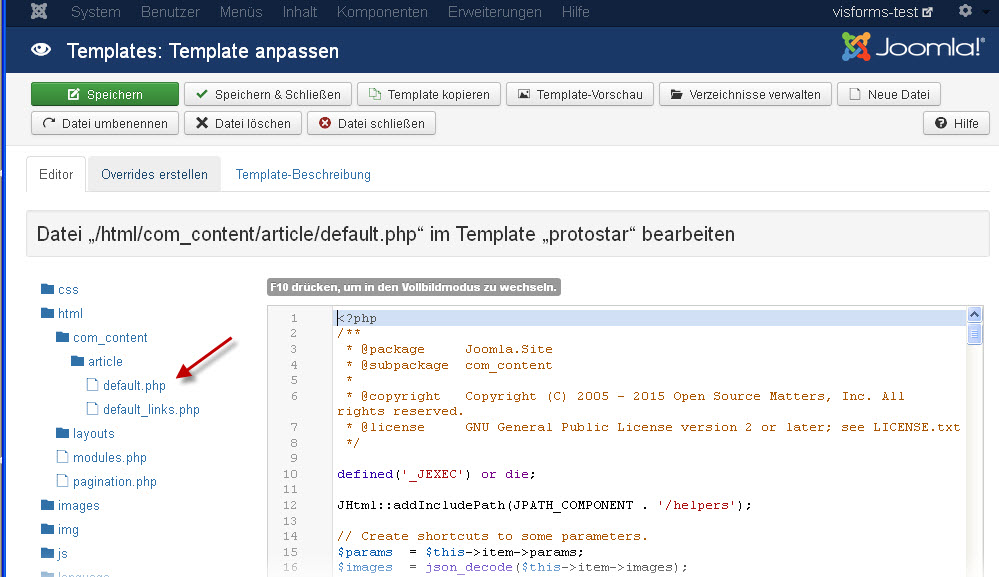Image resolution: width=999 pixels, height=577 pixels.
Task: Click line number 10 in gutter
Action: [x=290, y=474]
